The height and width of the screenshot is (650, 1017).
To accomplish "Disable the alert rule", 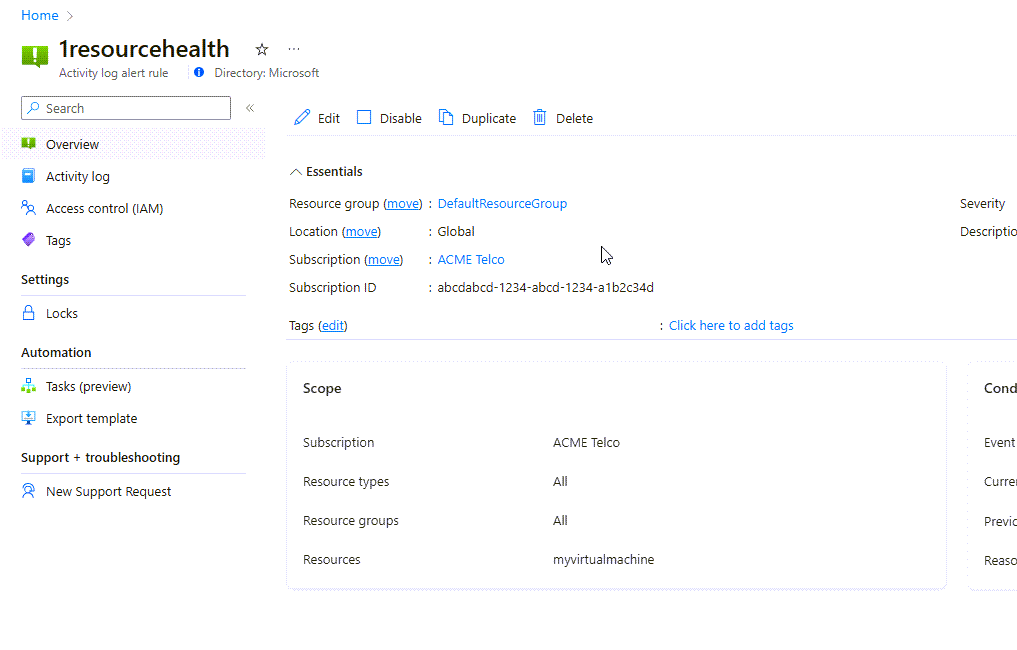I will (366, 117).
